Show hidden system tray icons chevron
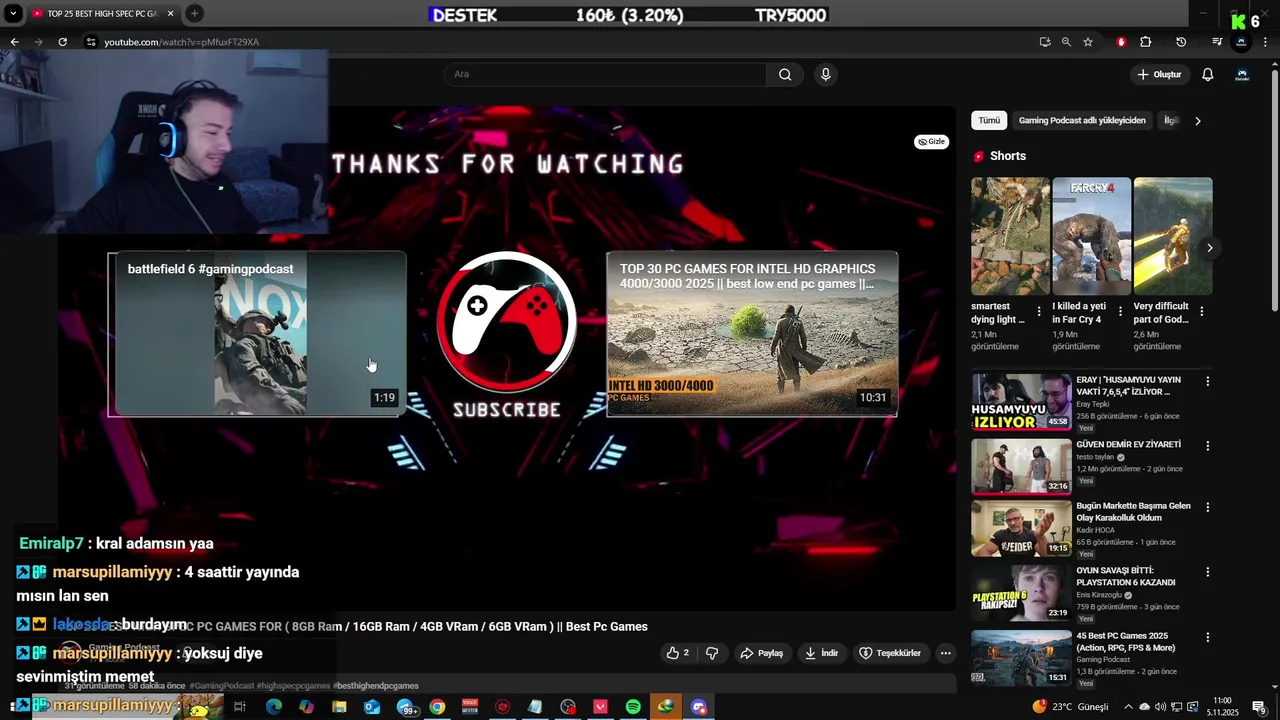 [x=1129, y=707]
